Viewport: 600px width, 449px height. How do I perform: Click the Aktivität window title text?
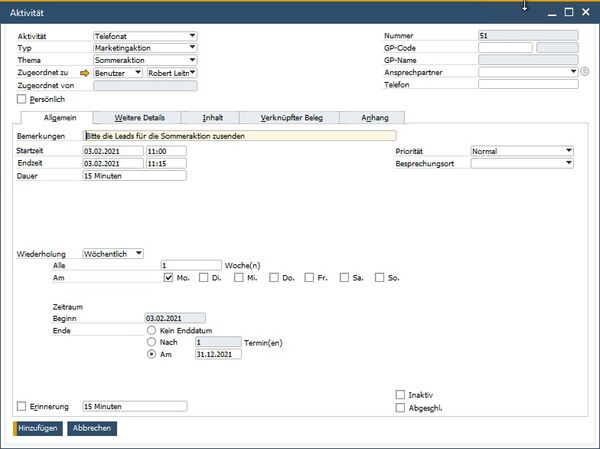[x=27, y=13]
